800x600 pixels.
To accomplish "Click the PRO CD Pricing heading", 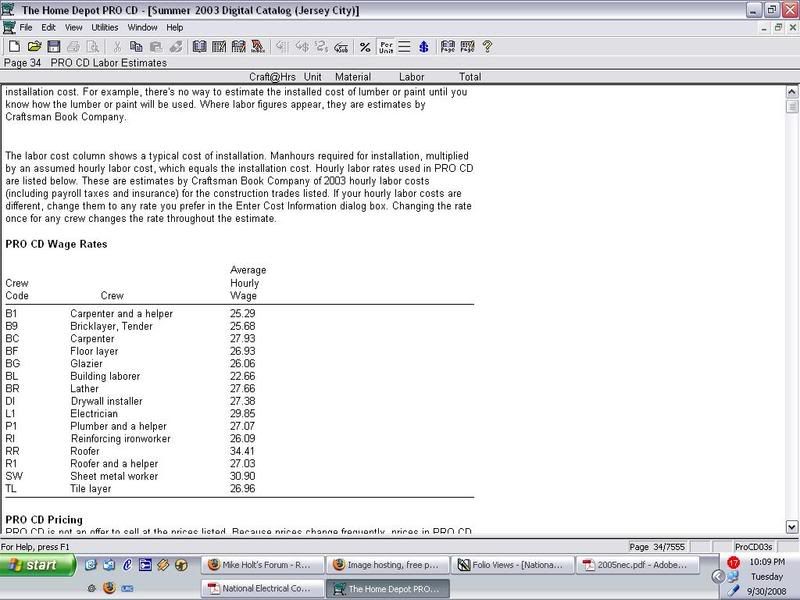I will point(44,520).
